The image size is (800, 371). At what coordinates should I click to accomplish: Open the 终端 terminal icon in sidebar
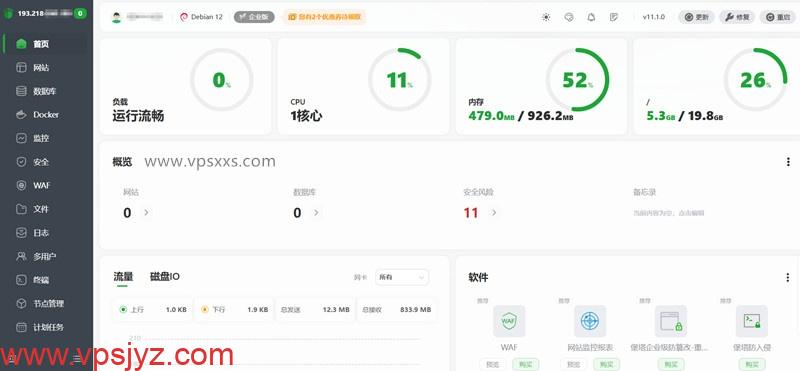coord(21,280)
